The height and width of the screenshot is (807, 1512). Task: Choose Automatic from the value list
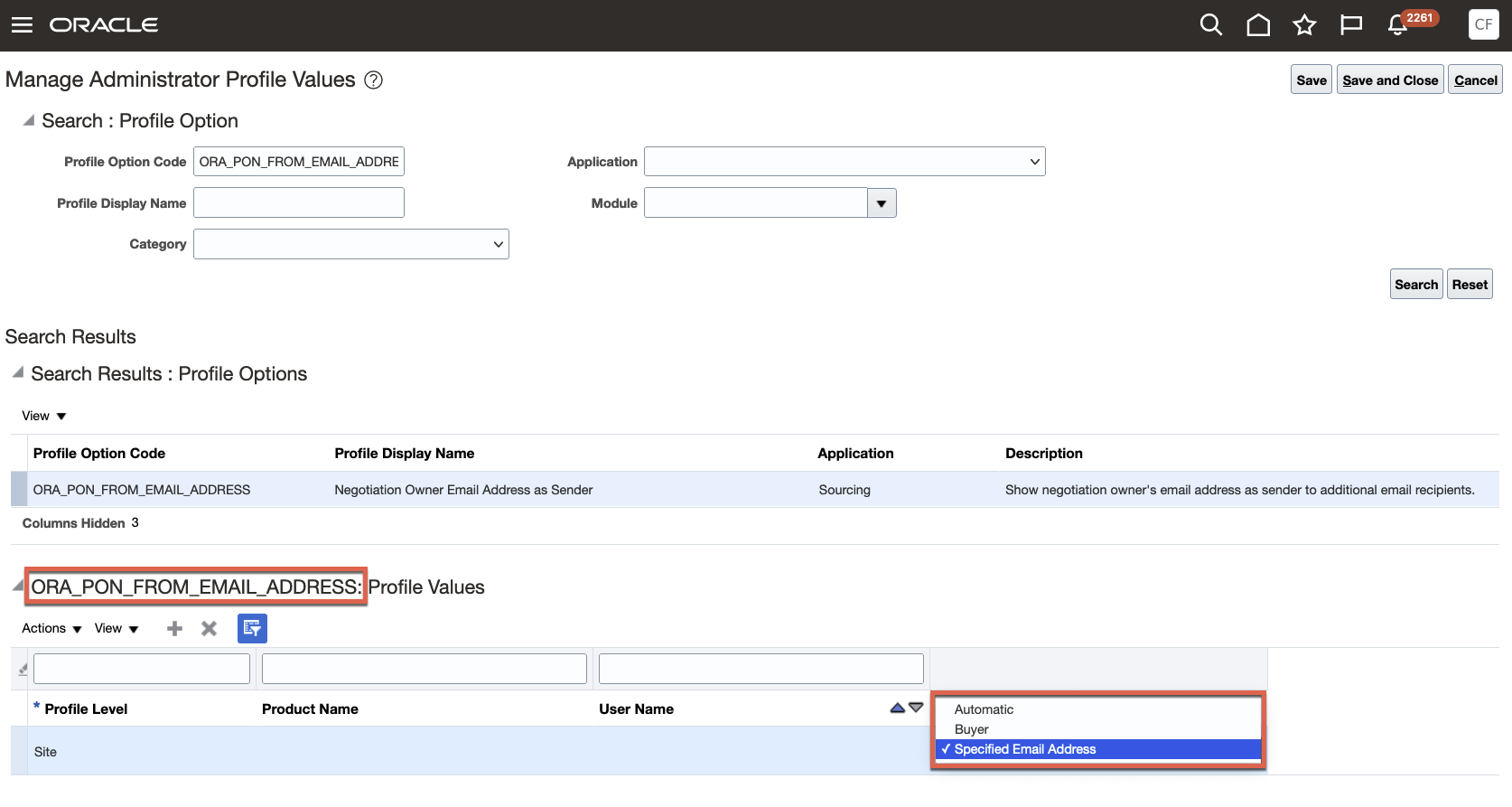click(1098, 709)
